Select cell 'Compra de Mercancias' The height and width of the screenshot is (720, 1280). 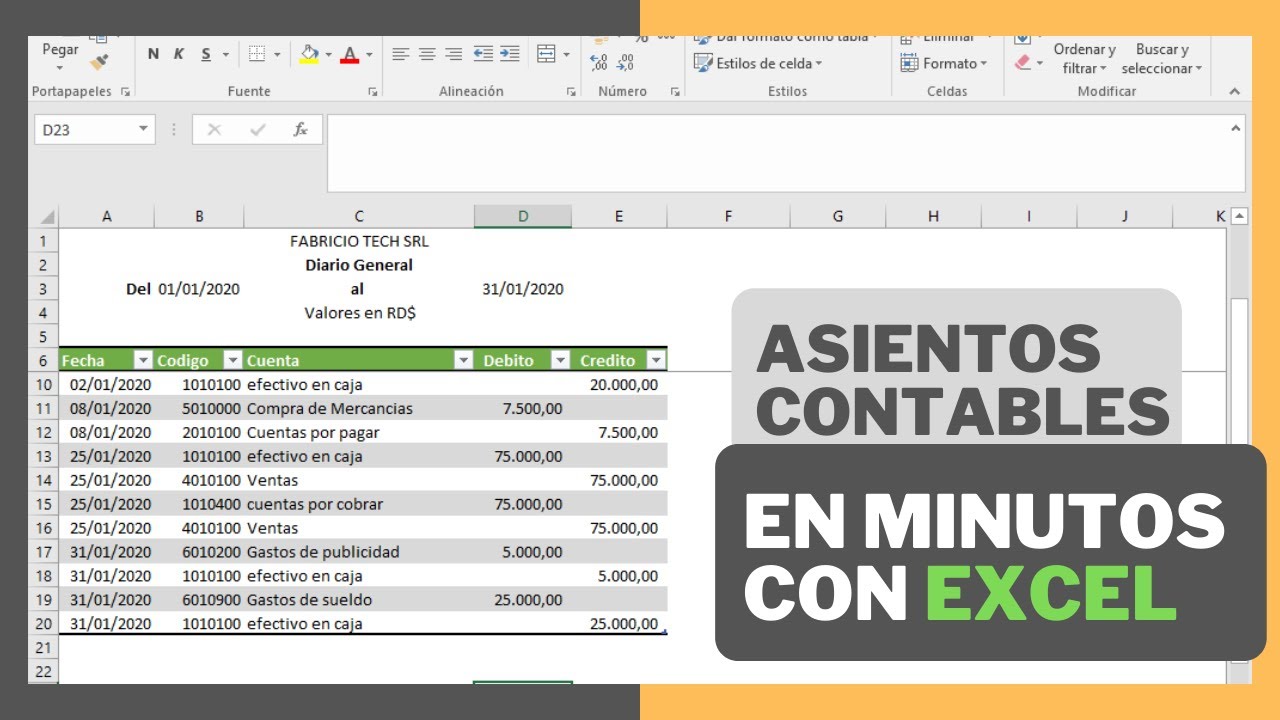(x=359, y=408)
